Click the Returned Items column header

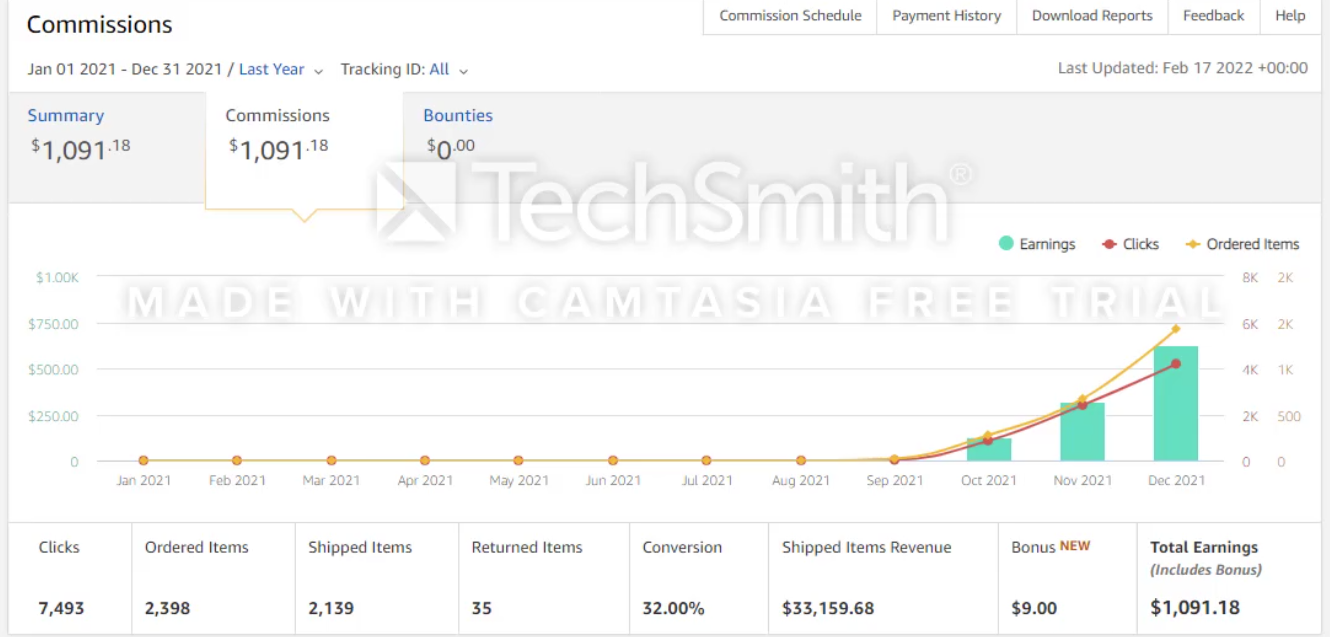pos(527,548)
